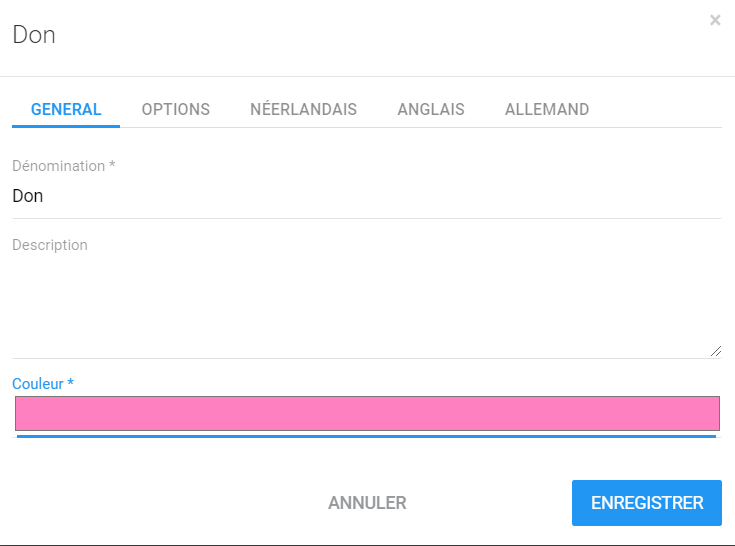The image size is (735, 546).
Task: Show the ALLEMAND tab
Action: 547,110
